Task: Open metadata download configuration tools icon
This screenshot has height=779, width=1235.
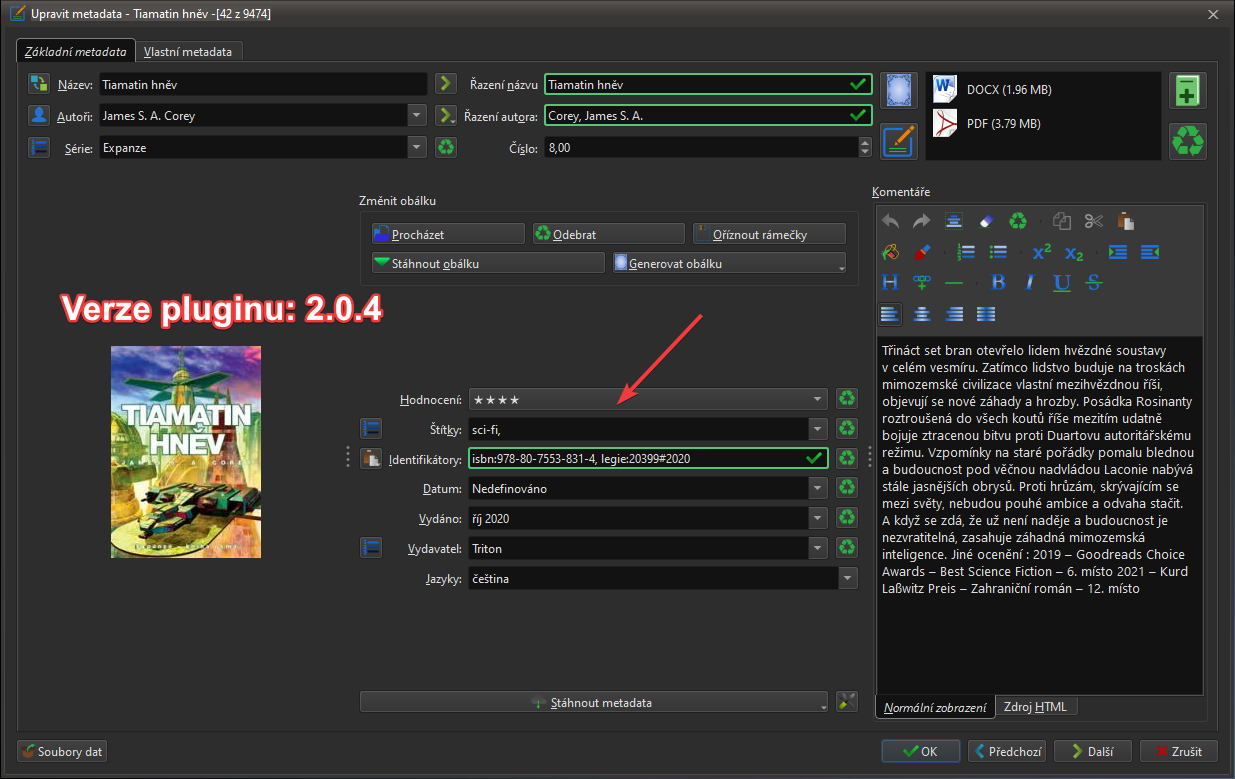Action: [x=847, y=702]
